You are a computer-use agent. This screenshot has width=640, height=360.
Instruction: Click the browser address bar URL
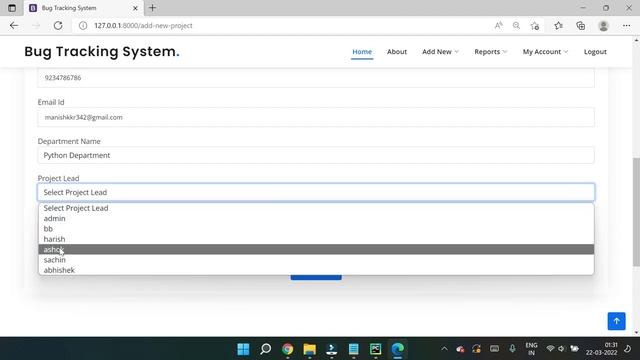tap(143, 26)
